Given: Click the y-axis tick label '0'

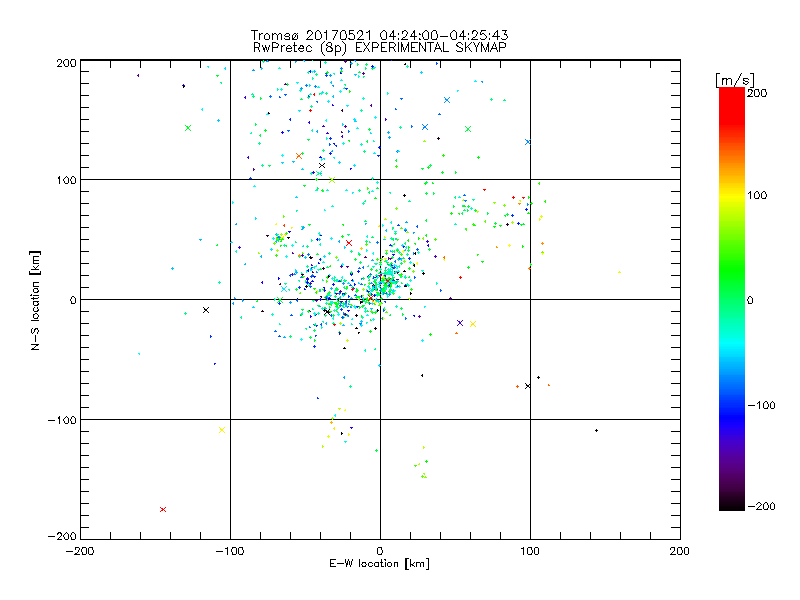Looking at the screenshot, I should (x=73, y=300).
